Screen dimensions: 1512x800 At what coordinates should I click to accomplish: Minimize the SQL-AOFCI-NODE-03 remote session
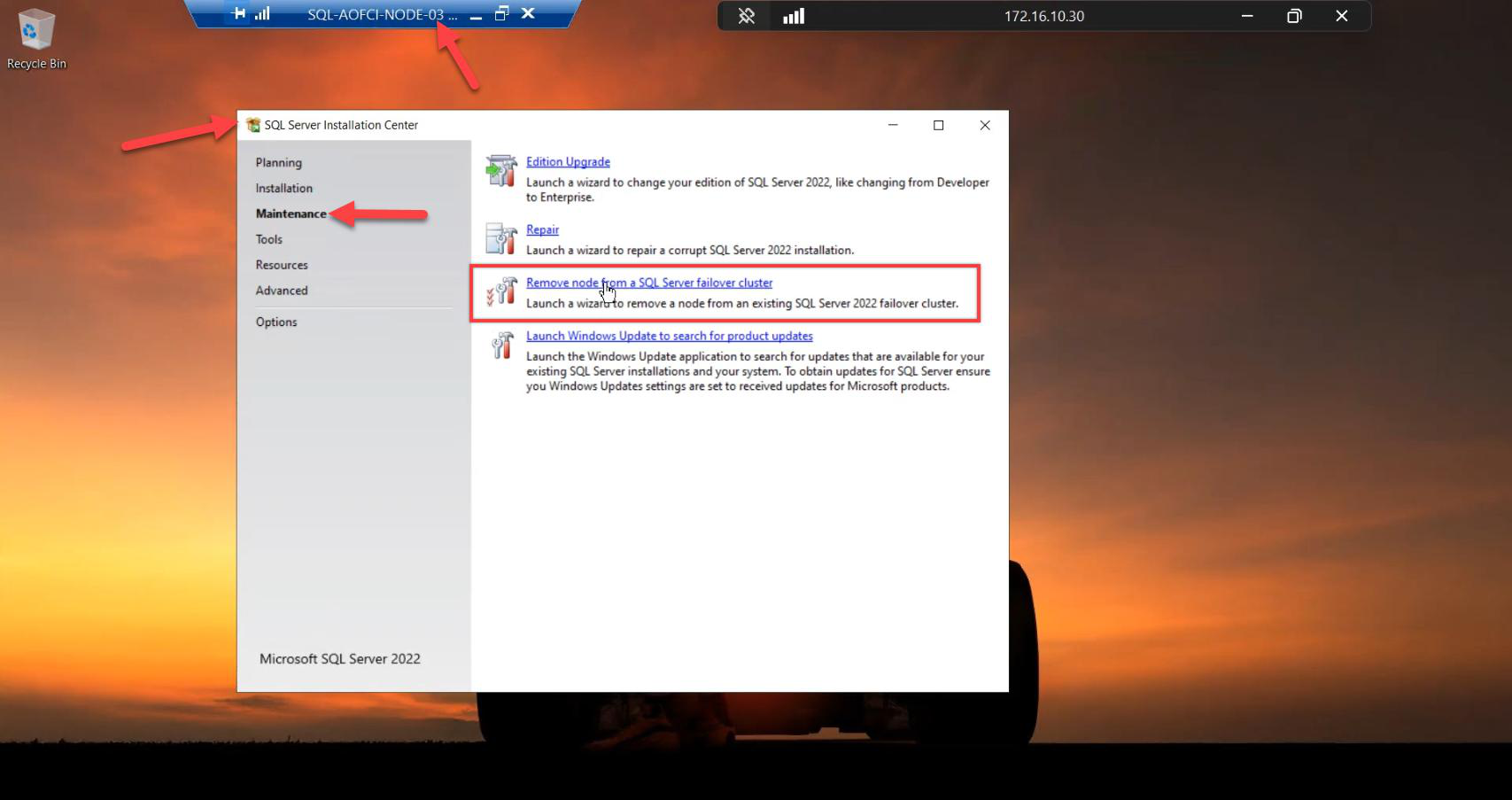click(476, 15)
